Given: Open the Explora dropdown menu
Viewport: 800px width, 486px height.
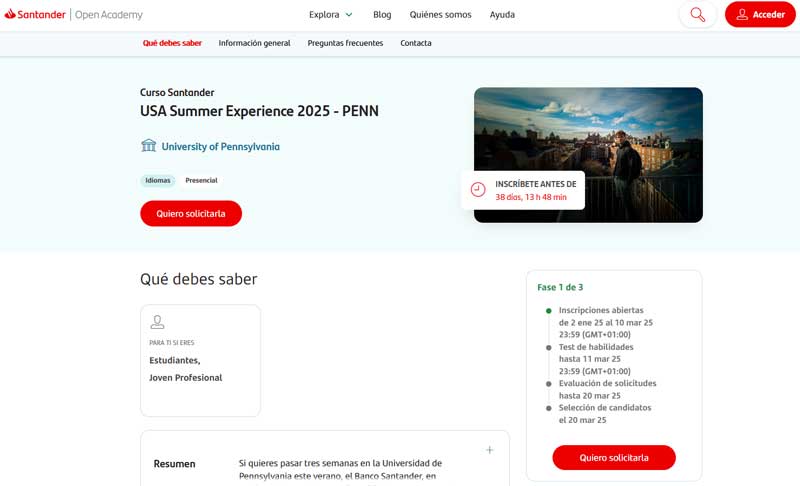Looking at the screenshot, I should [330, 15].
